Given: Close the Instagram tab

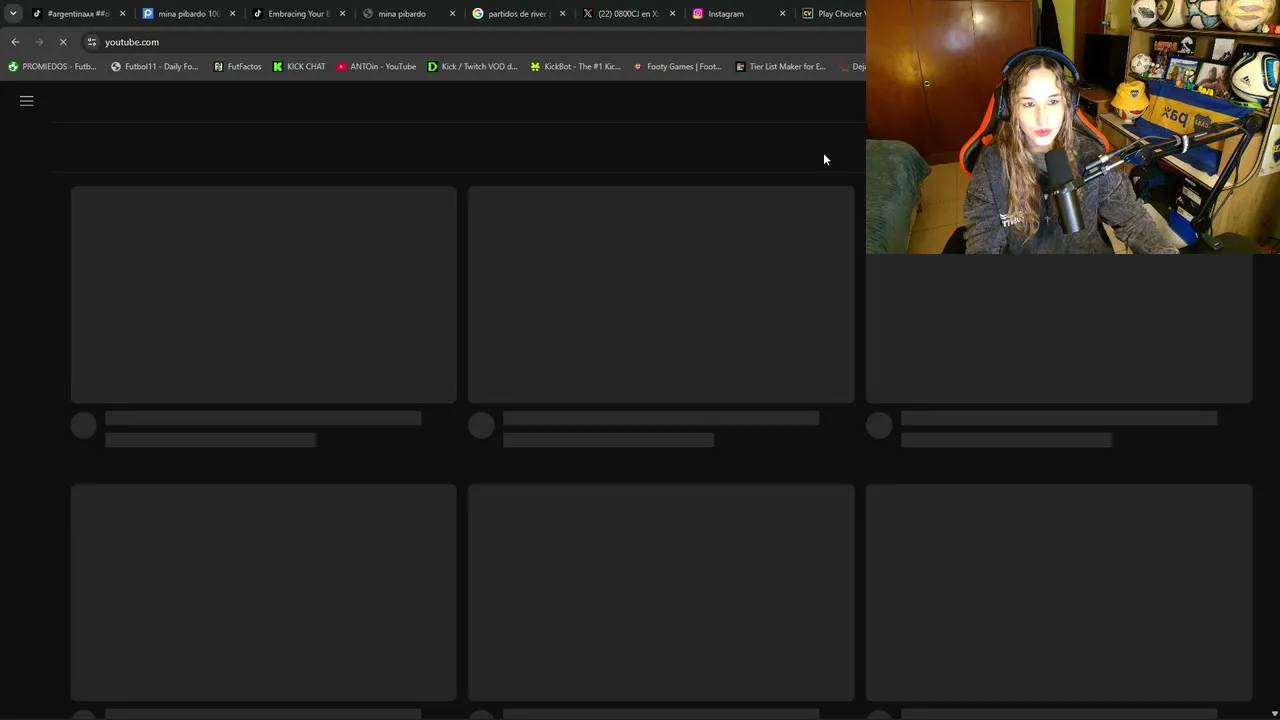Looking at the screenshot, I should (x=782, y=14).
